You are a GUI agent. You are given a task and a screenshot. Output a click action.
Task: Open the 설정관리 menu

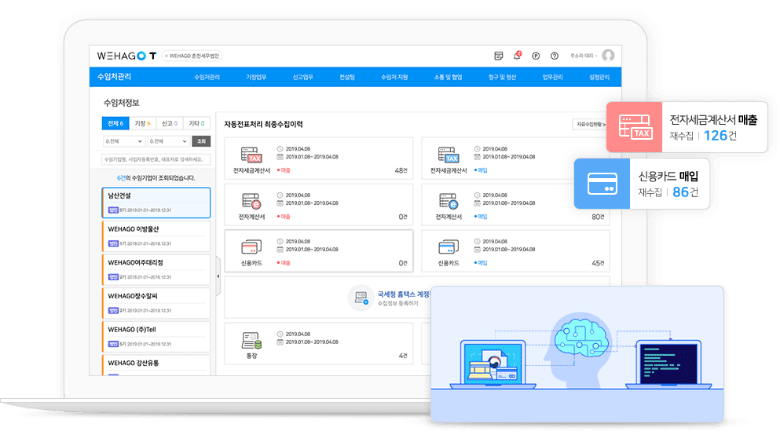point(599,77)
